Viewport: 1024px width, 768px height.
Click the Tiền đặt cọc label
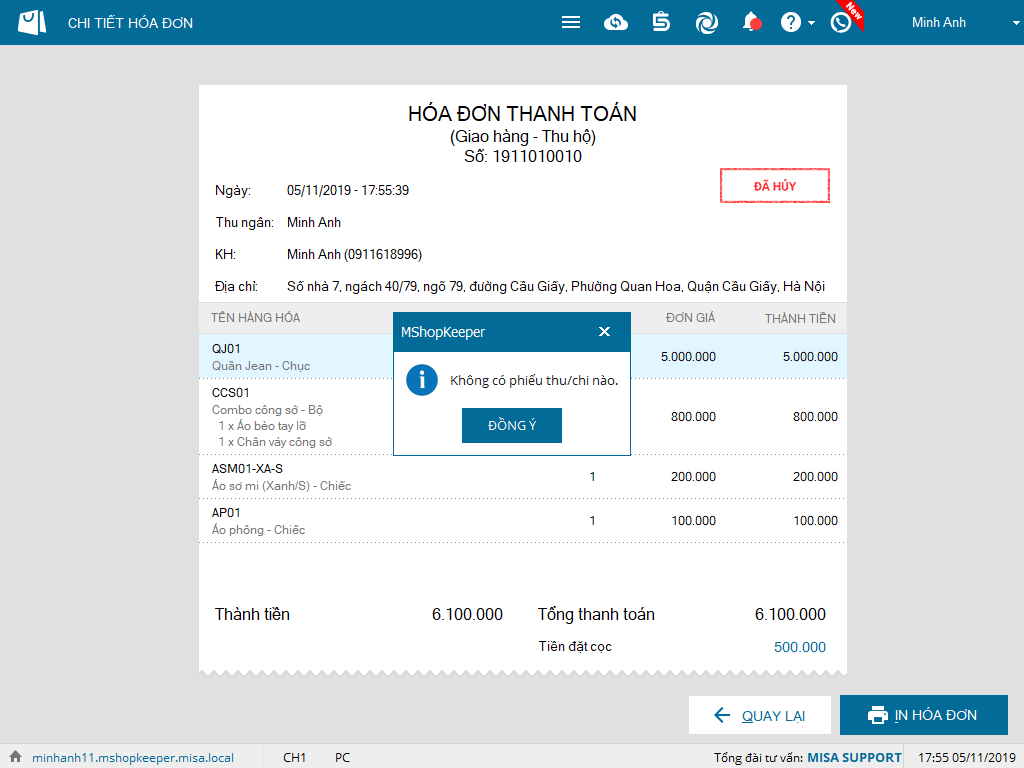(575, 647)
